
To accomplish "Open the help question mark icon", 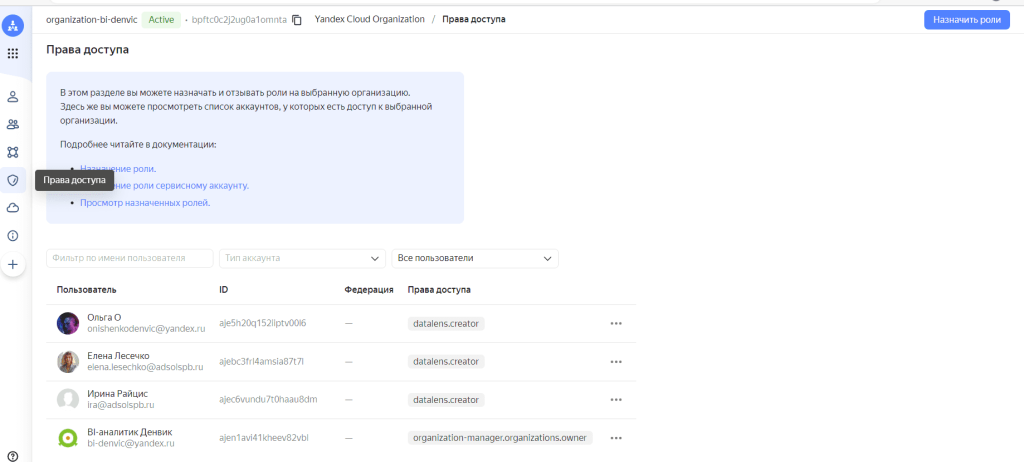I will pos(13,456).
